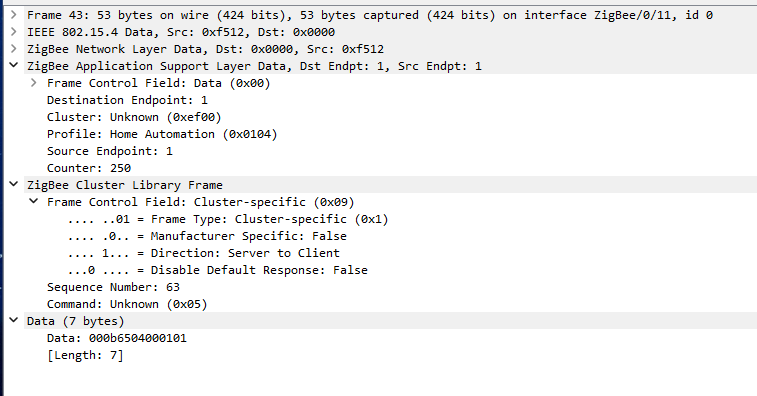Viewport: 757px width, 396px height.
Task: Expand the Frame 43 tree row
Action: point(14,15)
